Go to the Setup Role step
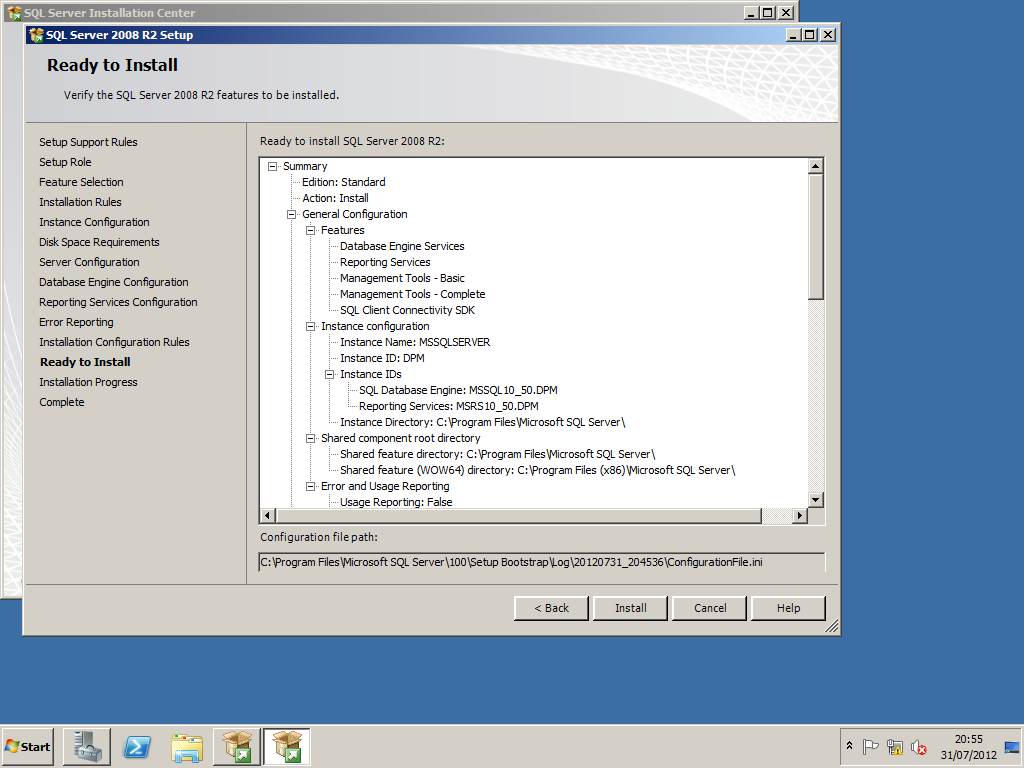 [65, 162]
